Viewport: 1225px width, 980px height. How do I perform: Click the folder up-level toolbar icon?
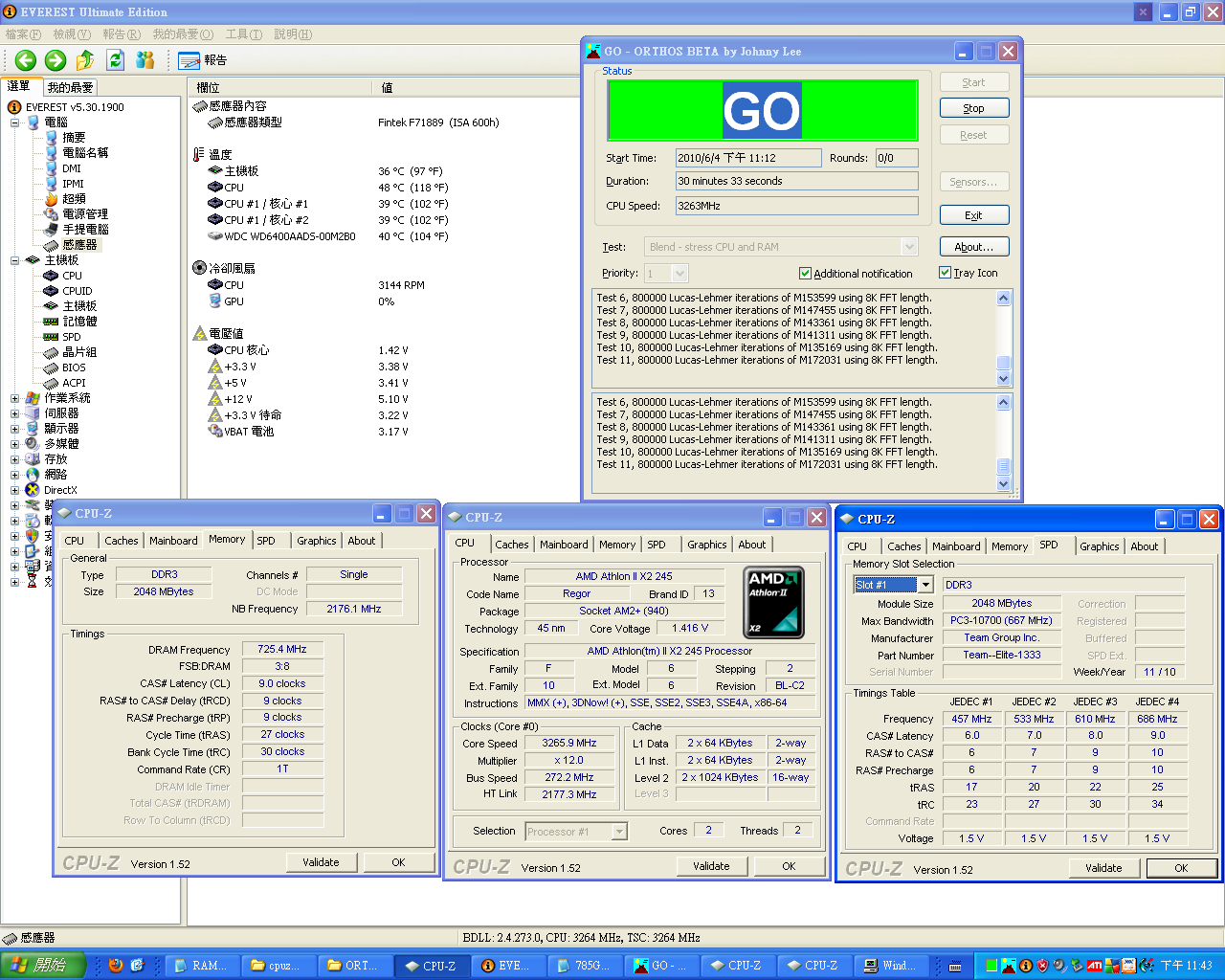coord(85,60)
